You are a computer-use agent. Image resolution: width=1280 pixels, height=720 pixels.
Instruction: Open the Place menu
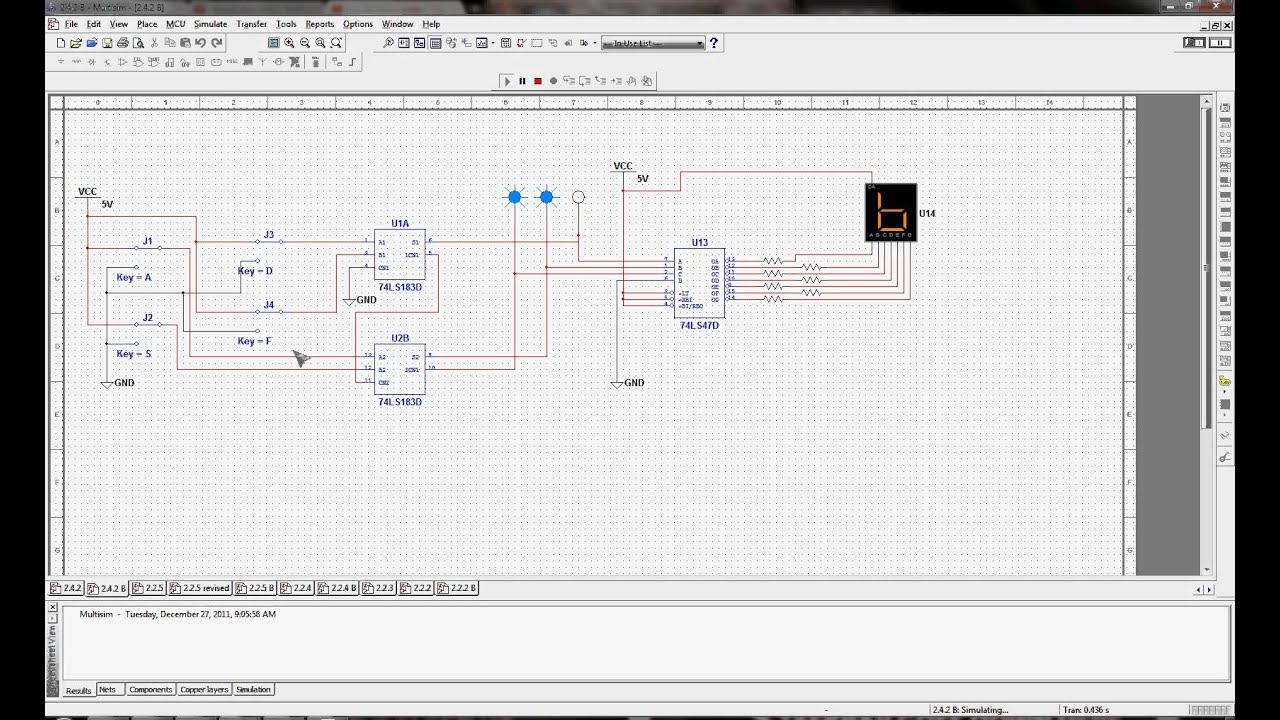pos(147,24)
